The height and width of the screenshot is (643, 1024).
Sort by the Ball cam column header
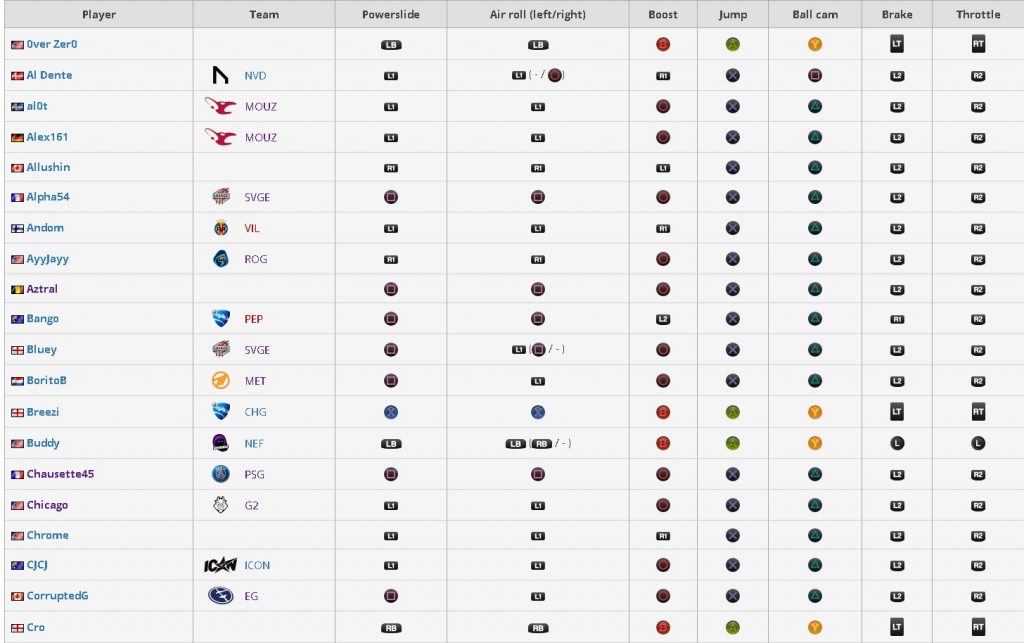coord(815,14)
